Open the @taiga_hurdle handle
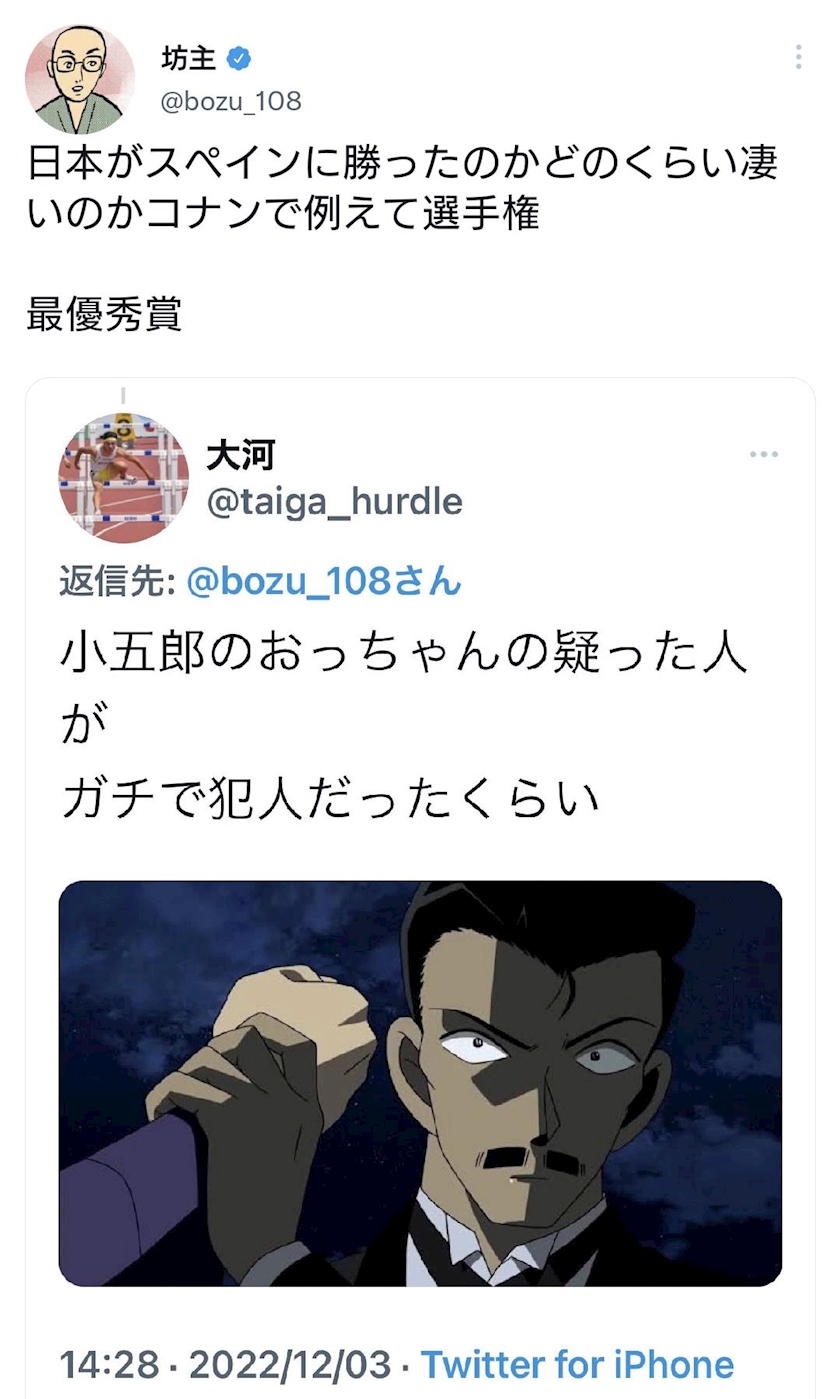The height and width of the screenshot is (1399, 840). pyautogui.click(x=334, y=501)
